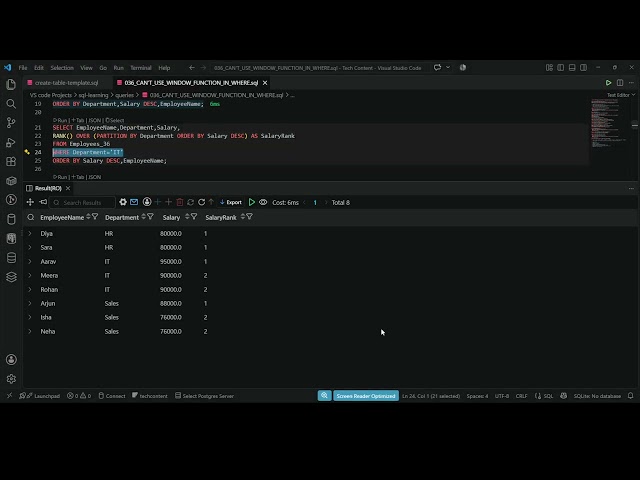Screen dimensions: 640x480
Task: Toggle the eye visibility icon in result toolbar
Action: pyautogui.click(x=263, y=202)
